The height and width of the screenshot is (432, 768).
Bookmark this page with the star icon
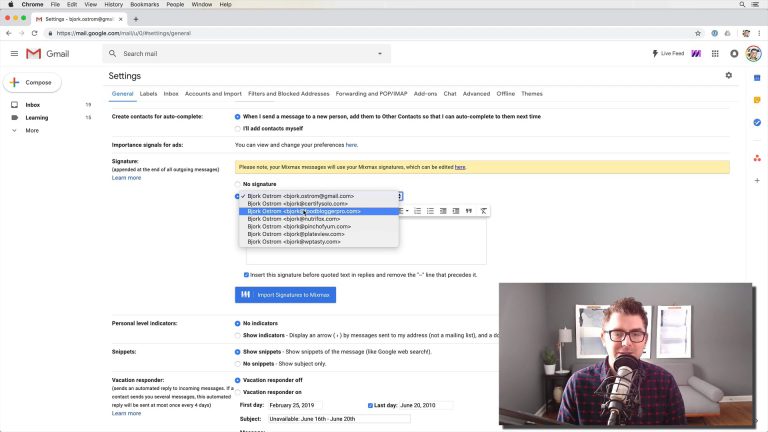coord(698,33)
